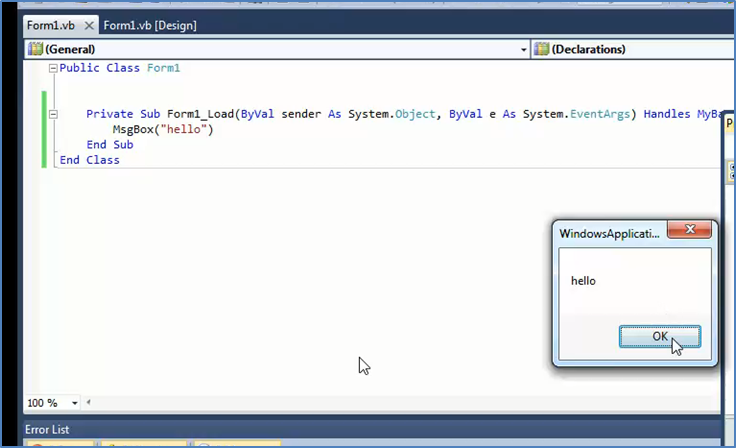Screen dimensions: 736x448
Task: Switch to the Form1.vb [Design] tab
Action: [150, 25]
